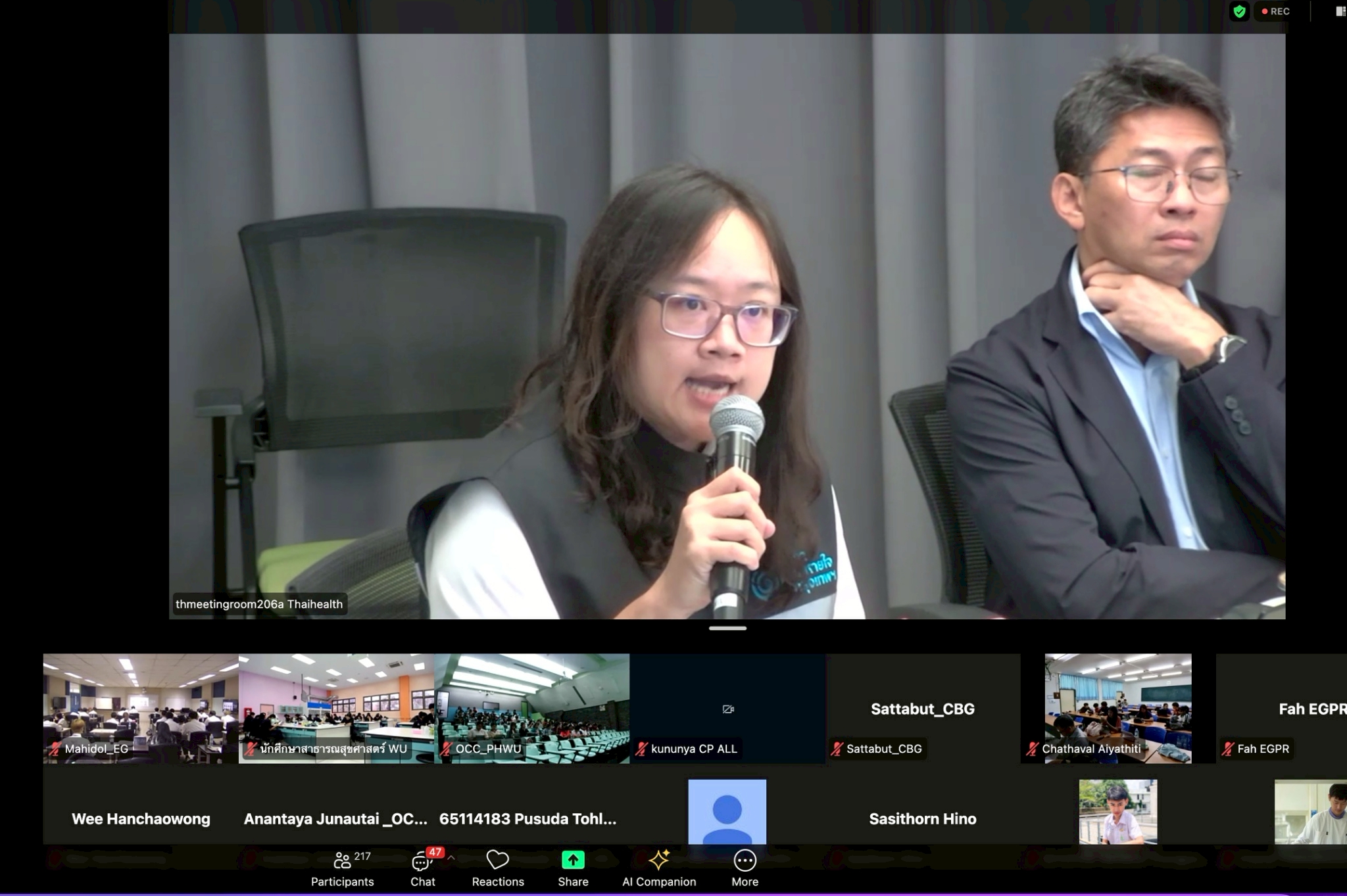Select the Sattabut_CBG participant tile
1347x896 pixels.
(x=922, y=708)
